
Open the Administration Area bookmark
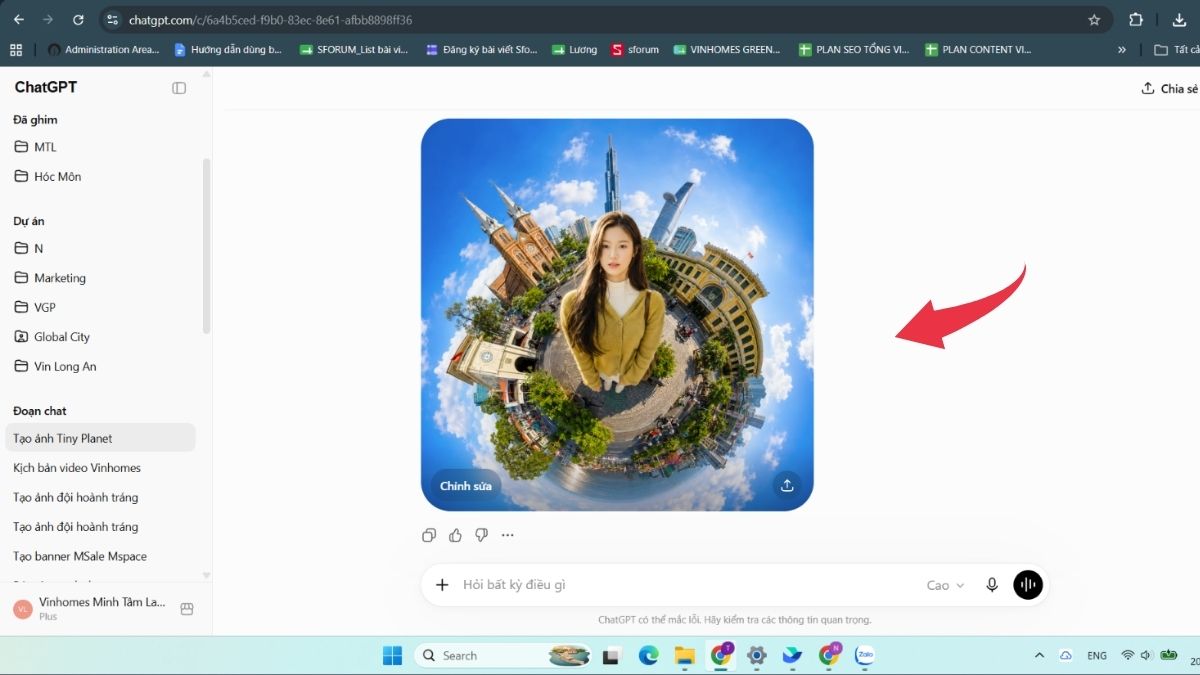tap(102, 49)
